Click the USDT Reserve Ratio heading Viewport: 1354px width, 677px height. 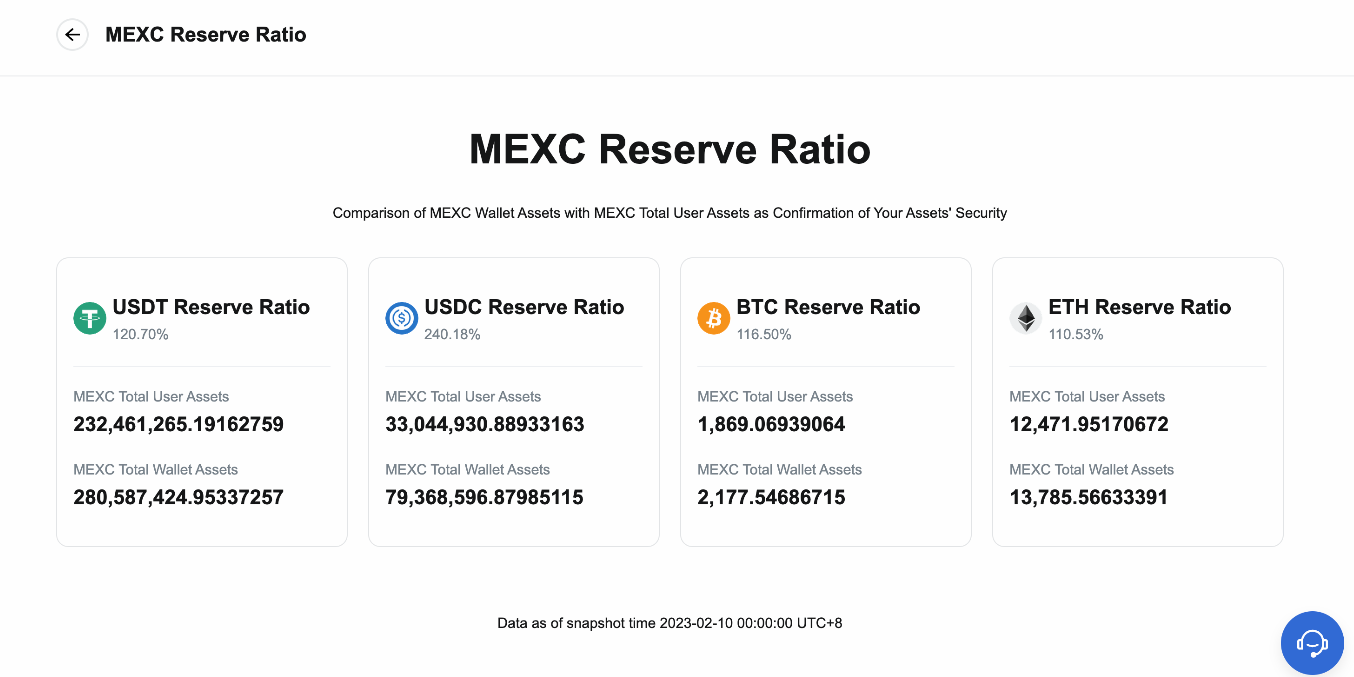coord(211,307)
